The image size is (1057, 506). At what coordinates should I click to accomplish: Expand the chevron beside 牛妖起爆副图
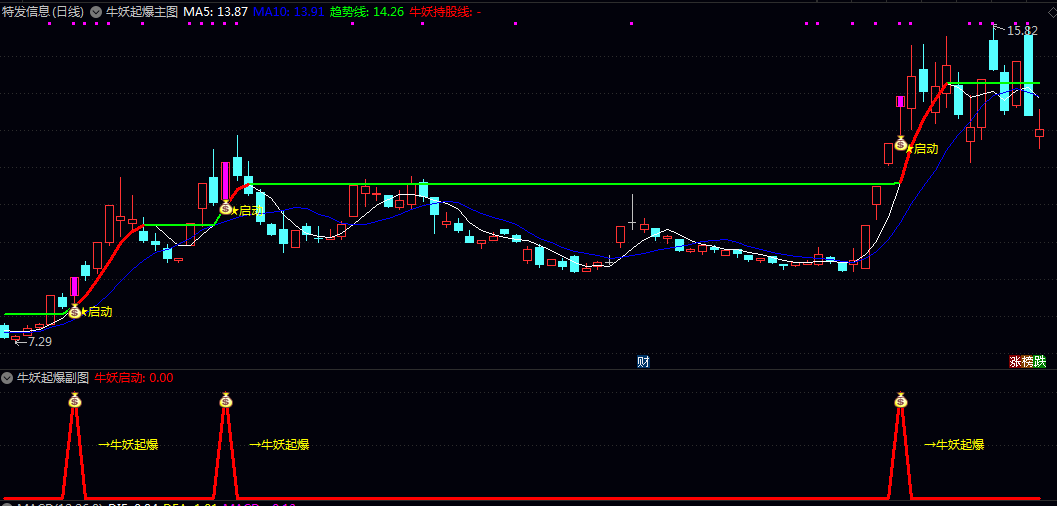[x=8, y=377]
